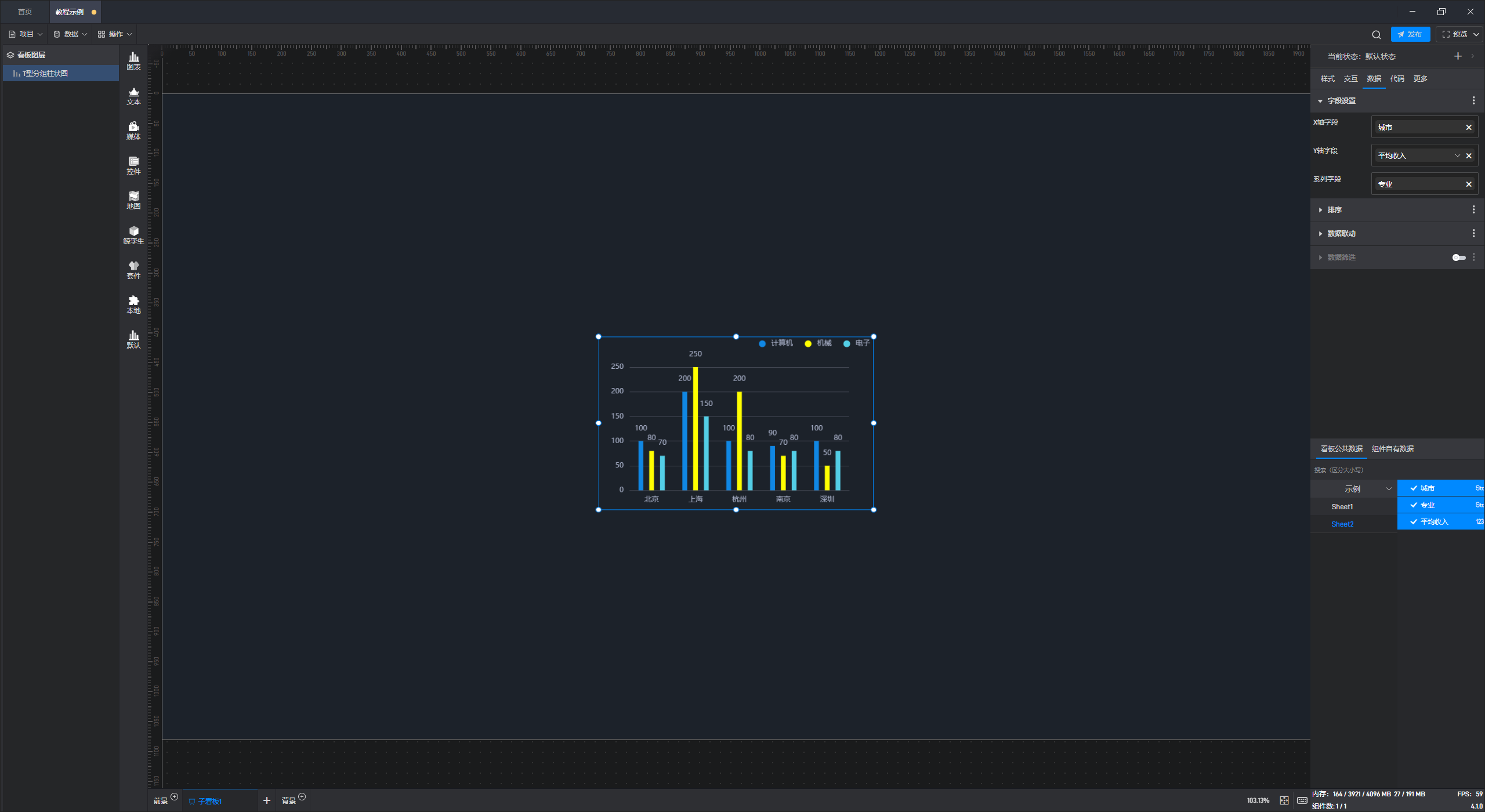Click the plus circle beside 前景
This screenshot has height=812, width=1485.
175,797
